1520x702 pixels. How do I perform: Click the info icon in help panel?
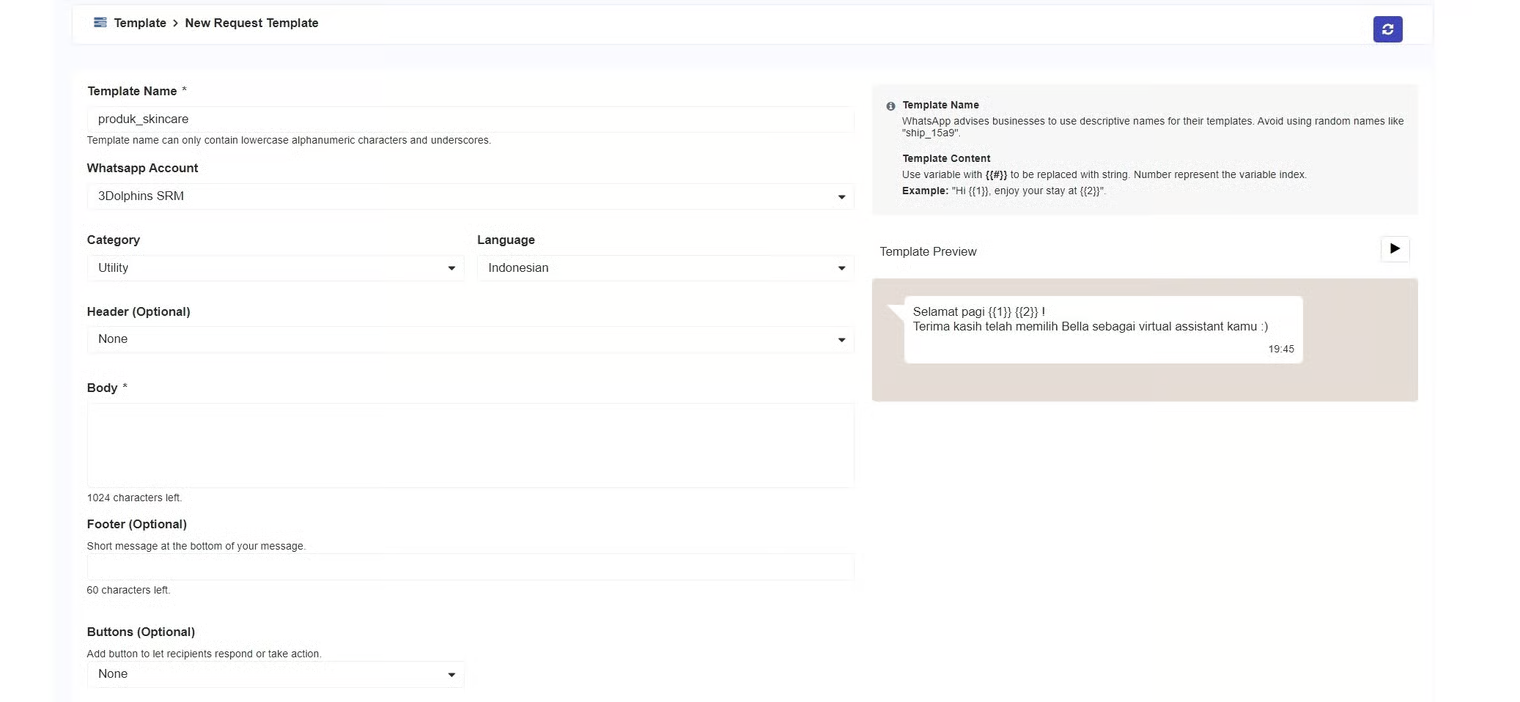pyautogui.click(x=890, y=106)
